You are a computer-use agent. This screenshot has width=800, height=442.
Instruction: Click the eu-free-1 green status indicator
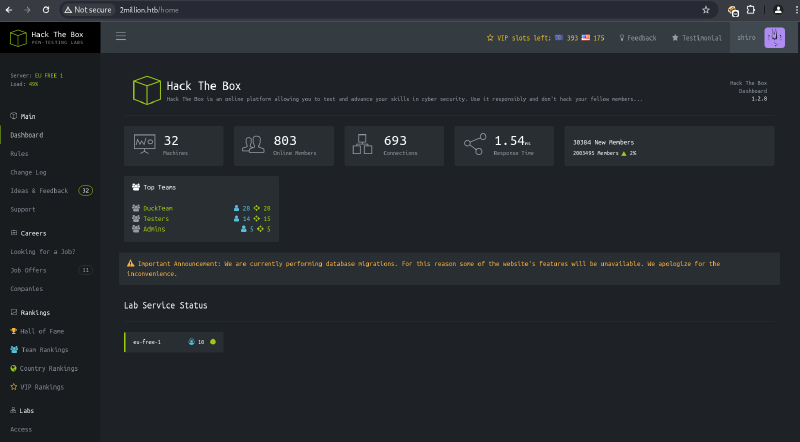[212, 342]
